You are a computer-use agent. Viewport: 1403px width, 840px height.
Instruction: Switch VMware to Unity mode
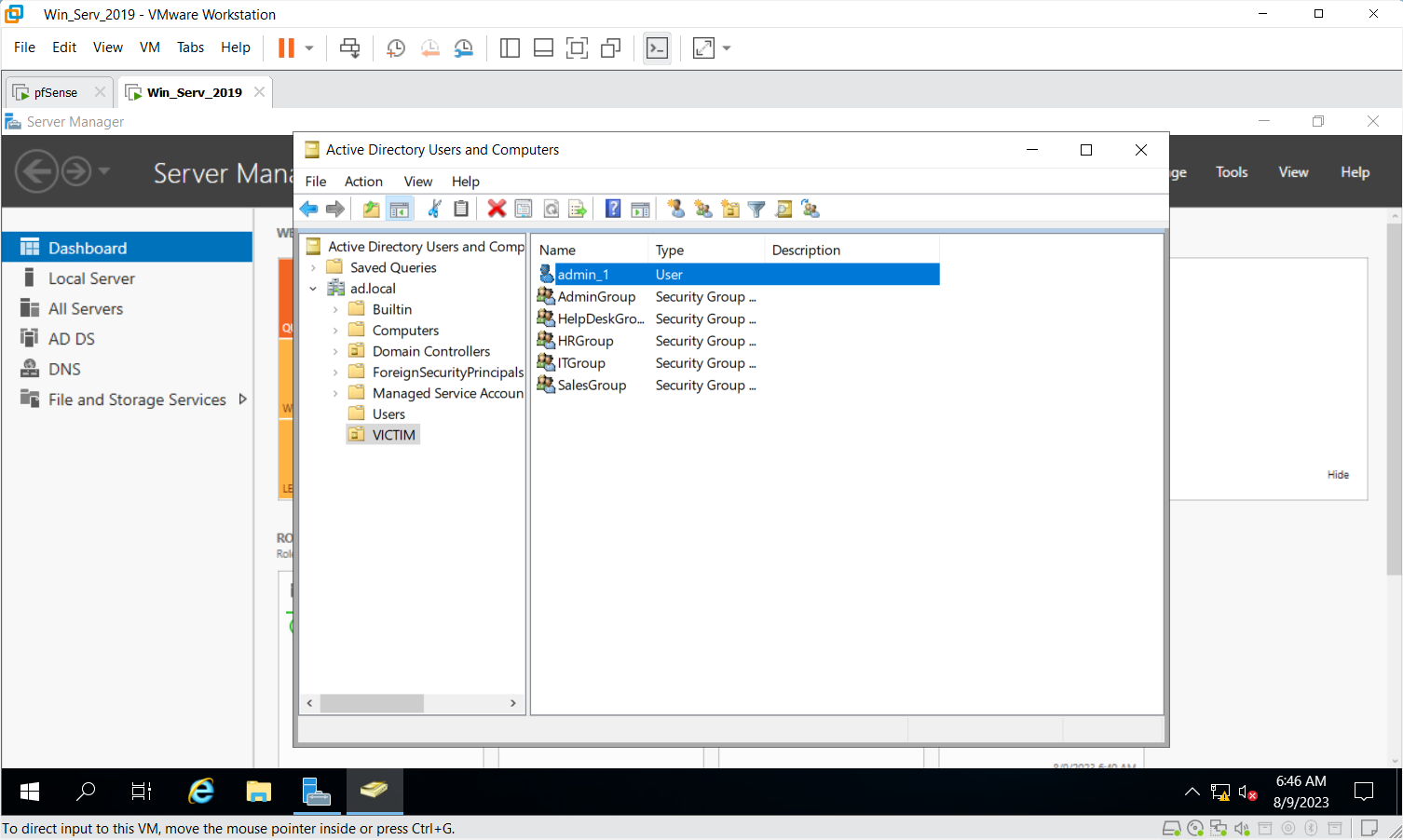click(x=611, y=47)
